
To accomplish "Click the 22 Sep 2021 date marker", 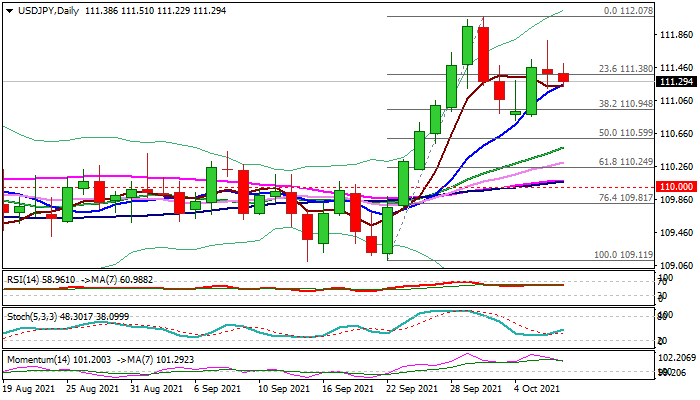I will pos(411,388).
